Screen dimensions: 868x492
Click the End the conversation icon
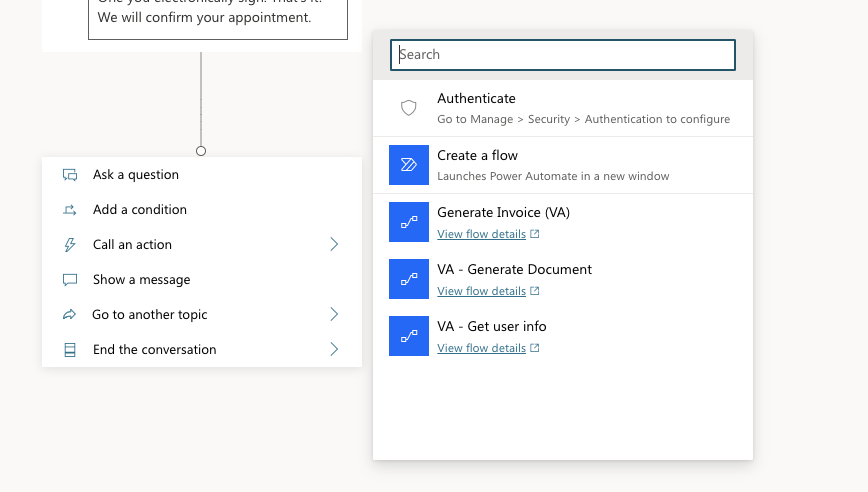point(70,350)
